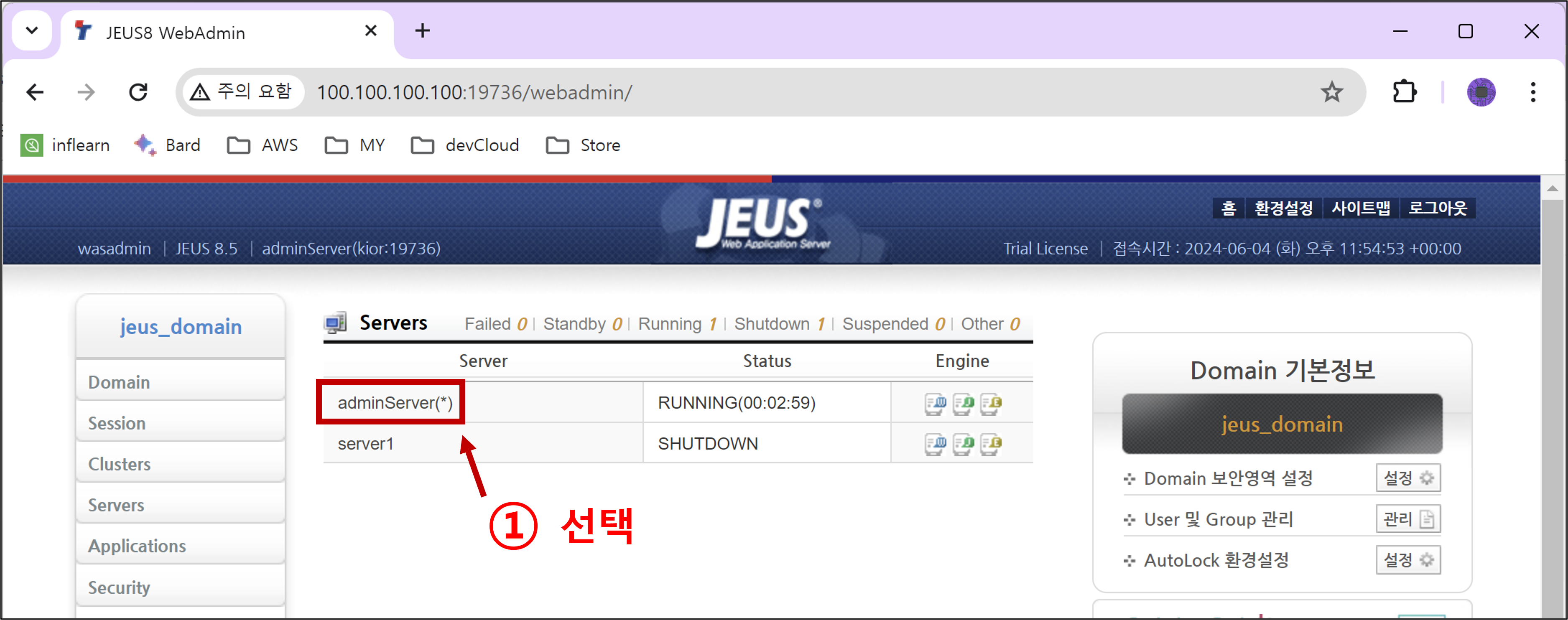Click adminServer's JMS engine (J) icon
Viewport: 1568px width, 620px height.
(x=963, y=404)
